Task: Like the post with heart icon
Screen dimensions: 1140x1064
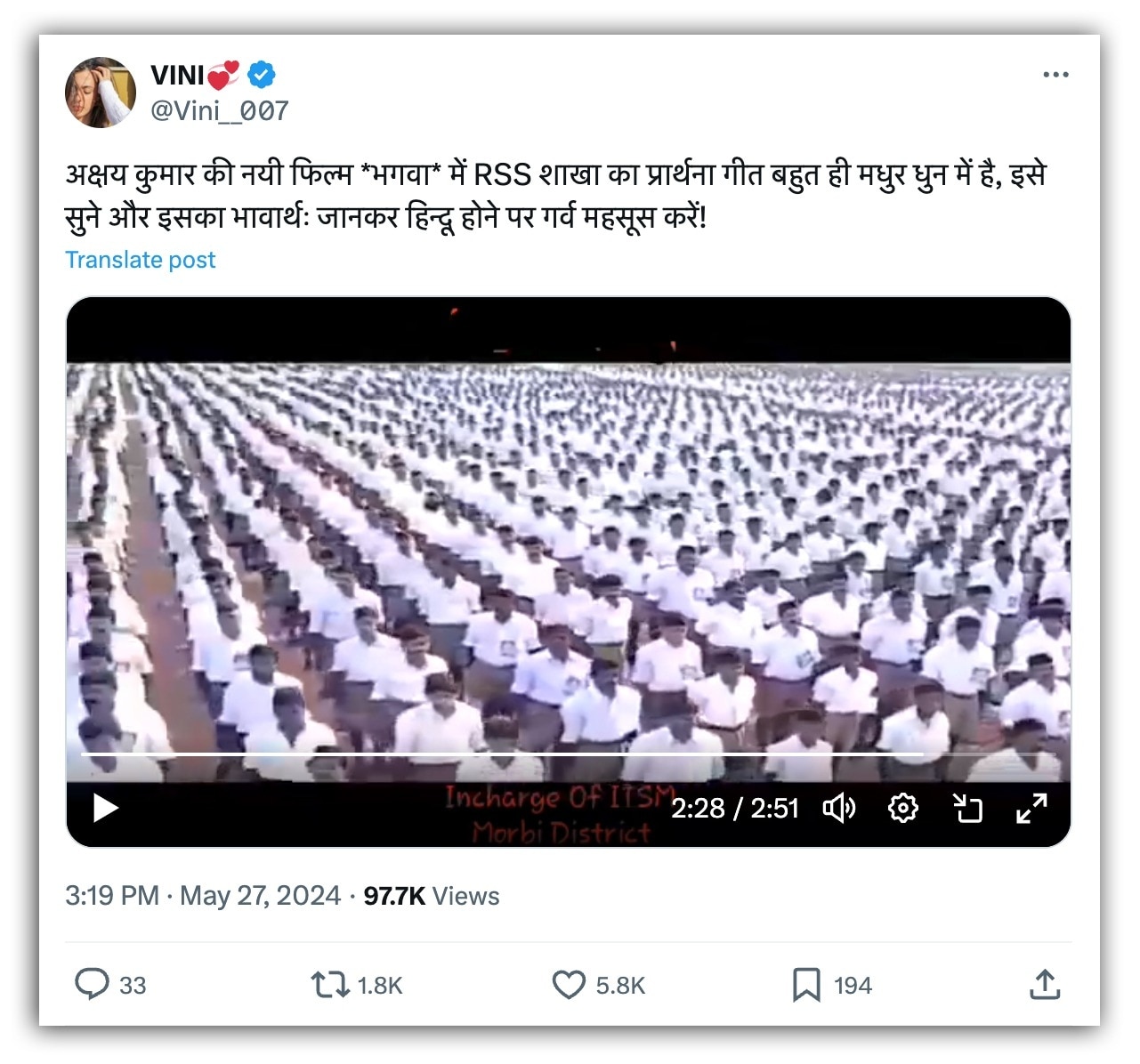Action: click(569, 985)
